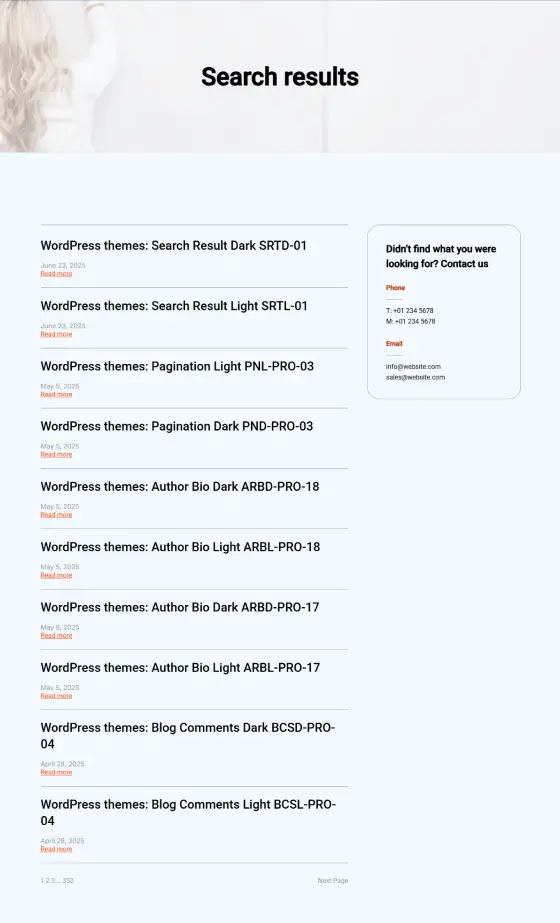Click the May 5, 2025 date under ARBD-PRO-17
Viewport: 560px width, 923px height.
coord(60,627)
